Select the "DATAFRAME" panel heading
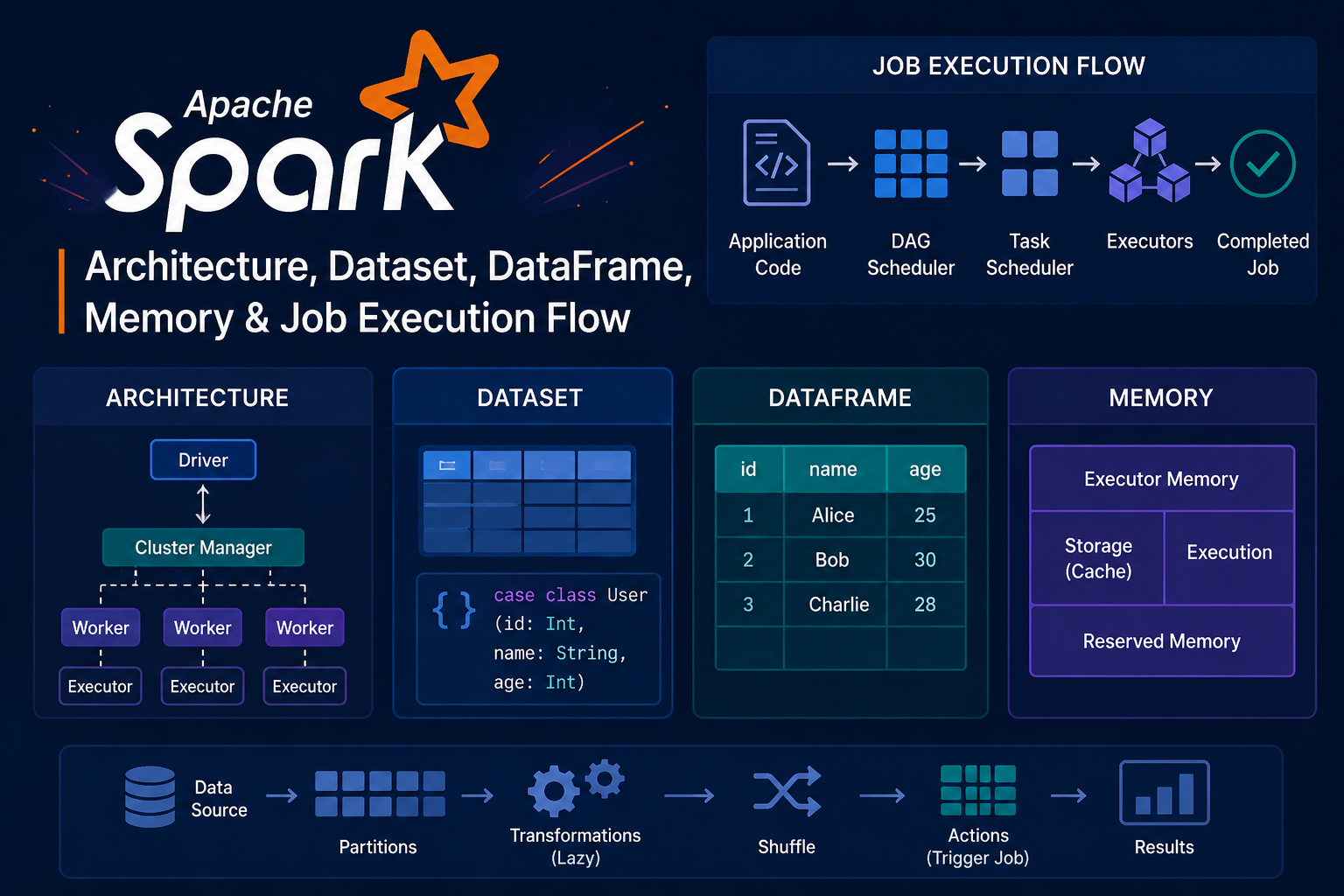Image resolution: width=1344 pixels, height=896 pixels. 840,398
